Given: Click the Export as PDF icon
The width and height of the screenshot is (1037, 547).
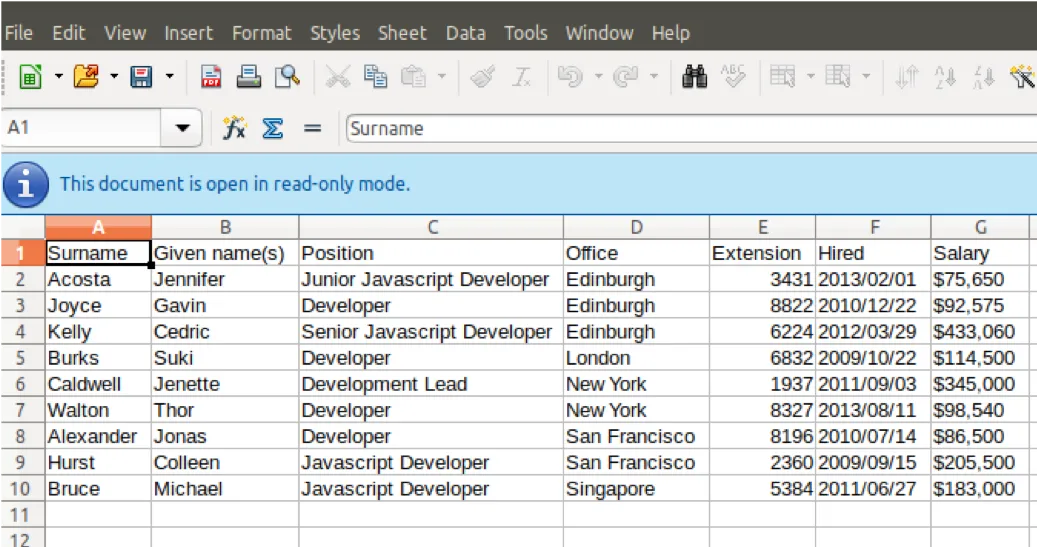Looking at the screenshot, I should (x=211, y=77).
